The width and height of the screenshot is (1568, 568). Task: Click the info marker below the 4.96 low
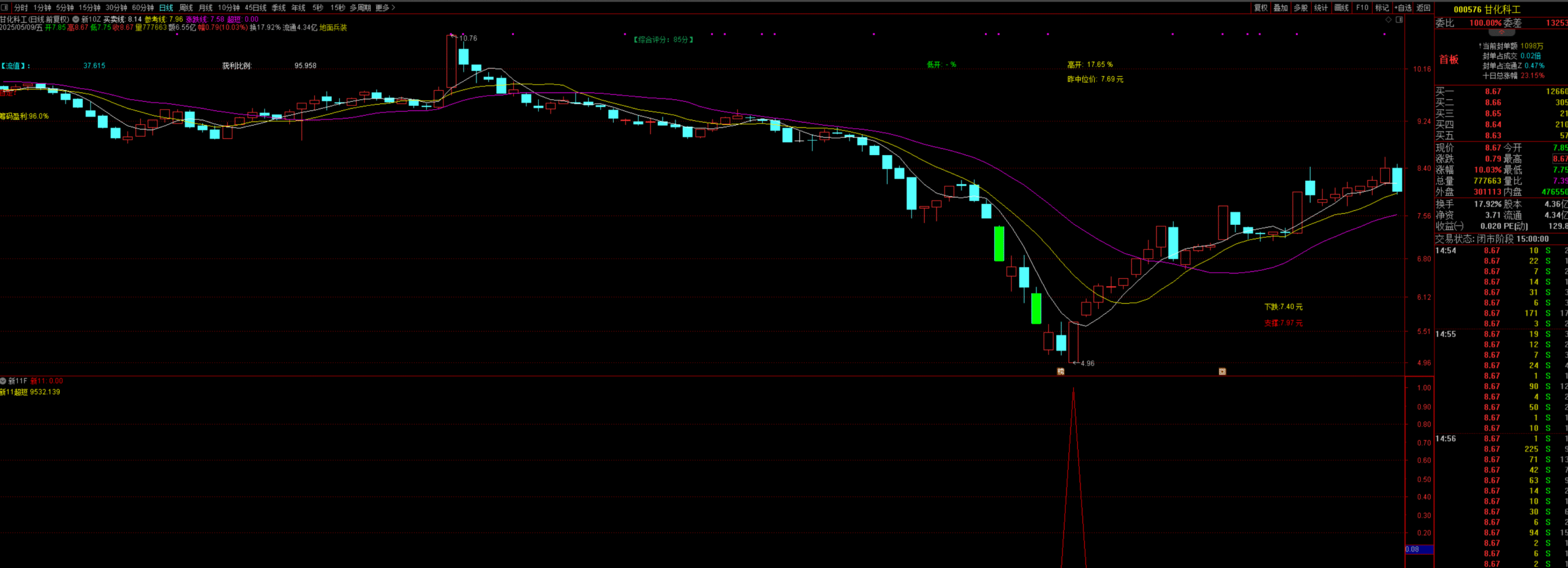[x=1061, y=371]
